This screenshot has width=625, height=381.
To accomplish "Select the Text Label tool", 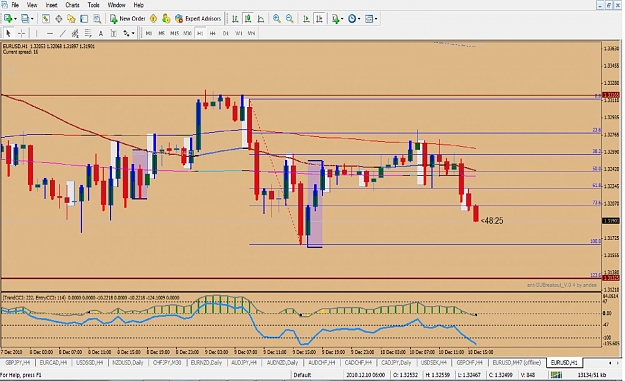I will point(114,33).
